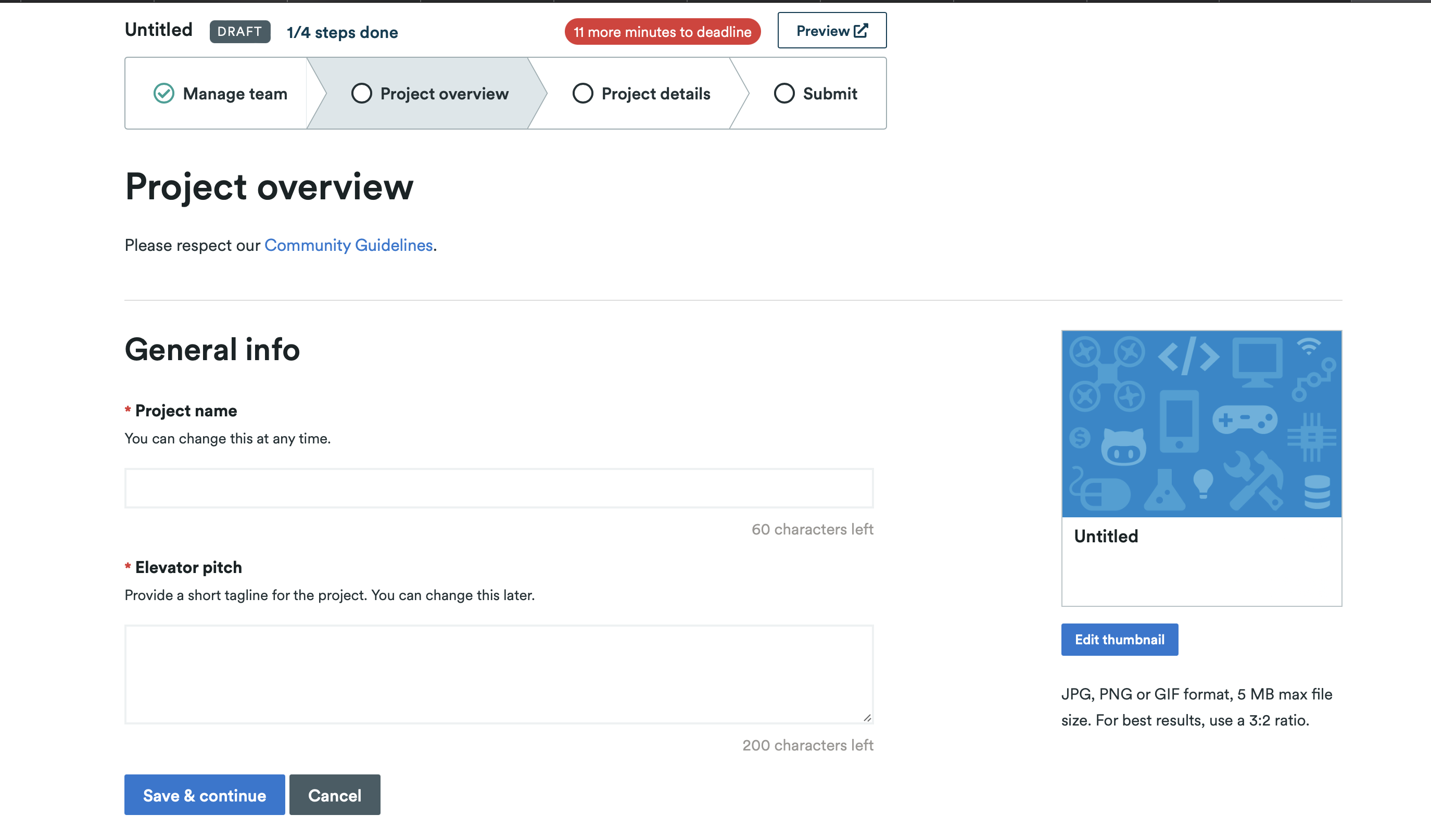Viewport: 1431px width, 840px height.
Task: Click the blue default project thumbnail image
Action: click(1201, 424)
